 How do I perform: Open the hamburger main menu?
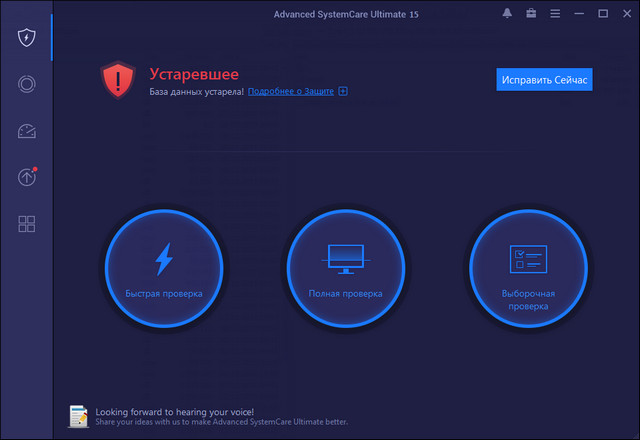tap(555, 14)
